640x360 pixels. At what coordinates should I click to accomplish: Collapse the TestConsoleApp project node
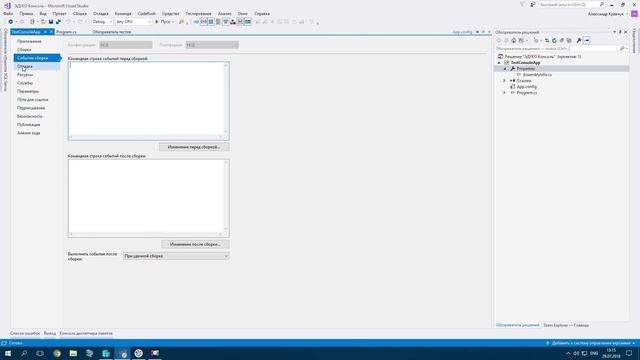[x=499, y=63]
